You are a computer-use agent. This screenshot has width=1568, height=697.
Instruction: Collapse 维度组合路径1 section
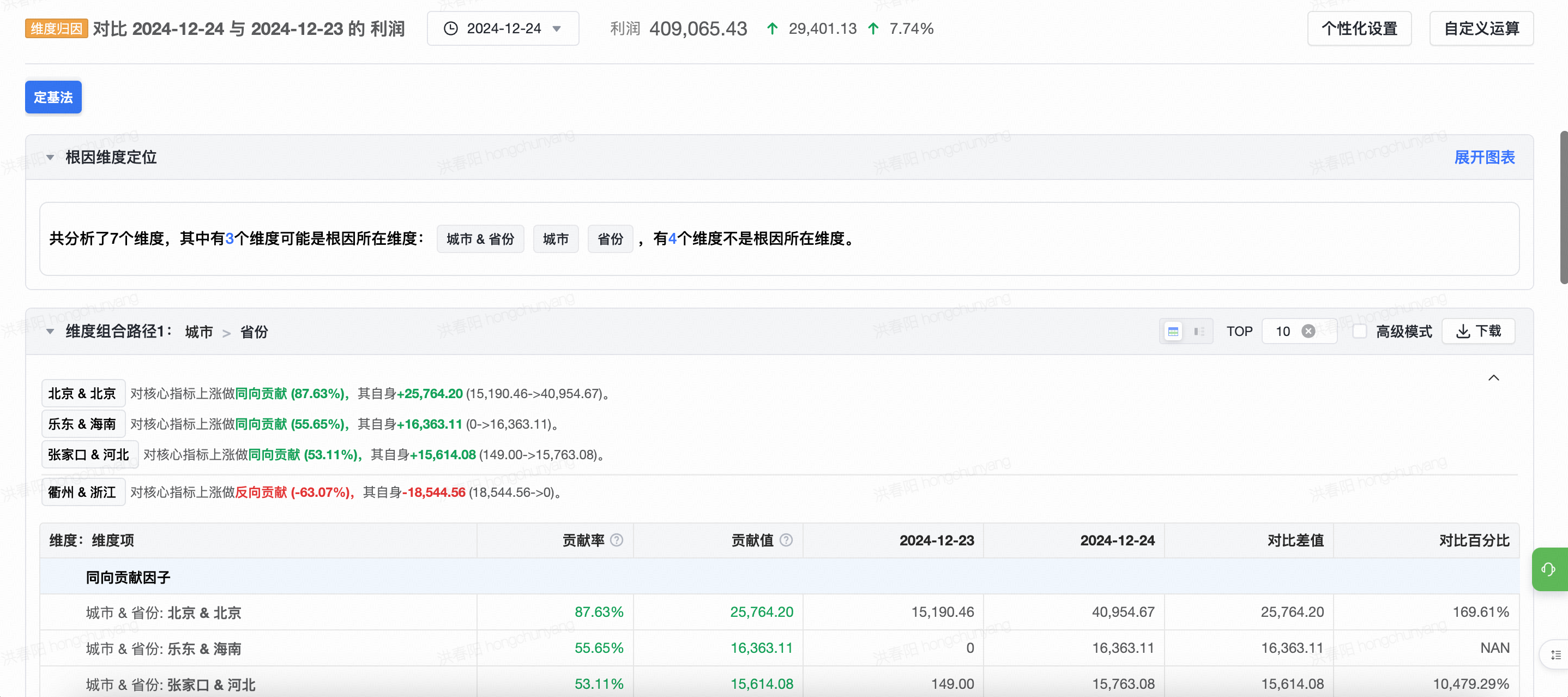pyautogui.click(x=50, y=332)
